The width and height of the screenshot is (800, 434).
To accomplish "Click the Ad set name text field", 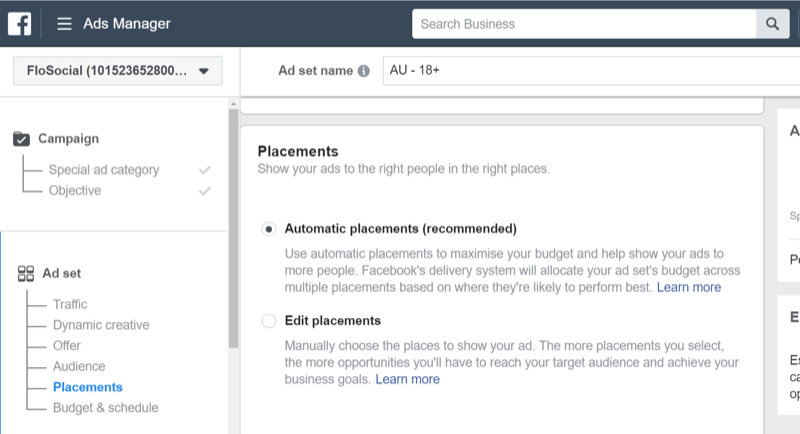I will 590,72.
